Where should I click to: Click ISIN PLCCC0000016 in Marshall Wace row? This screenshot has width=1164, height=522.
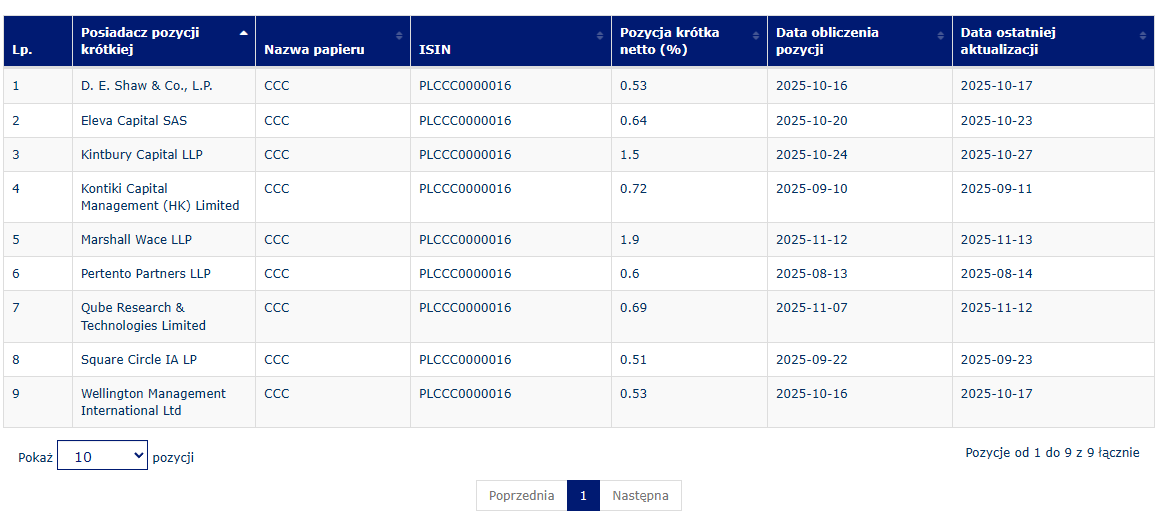[x=465, y=240]
